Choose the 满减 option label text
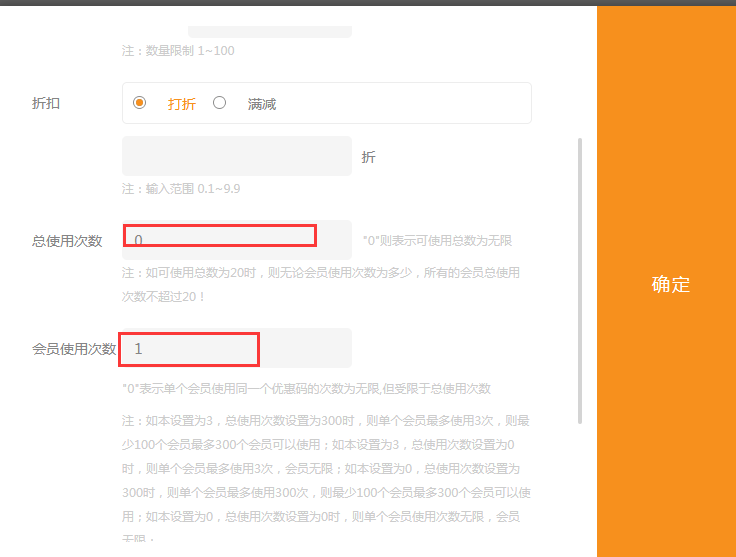 [x=262, y=103]
